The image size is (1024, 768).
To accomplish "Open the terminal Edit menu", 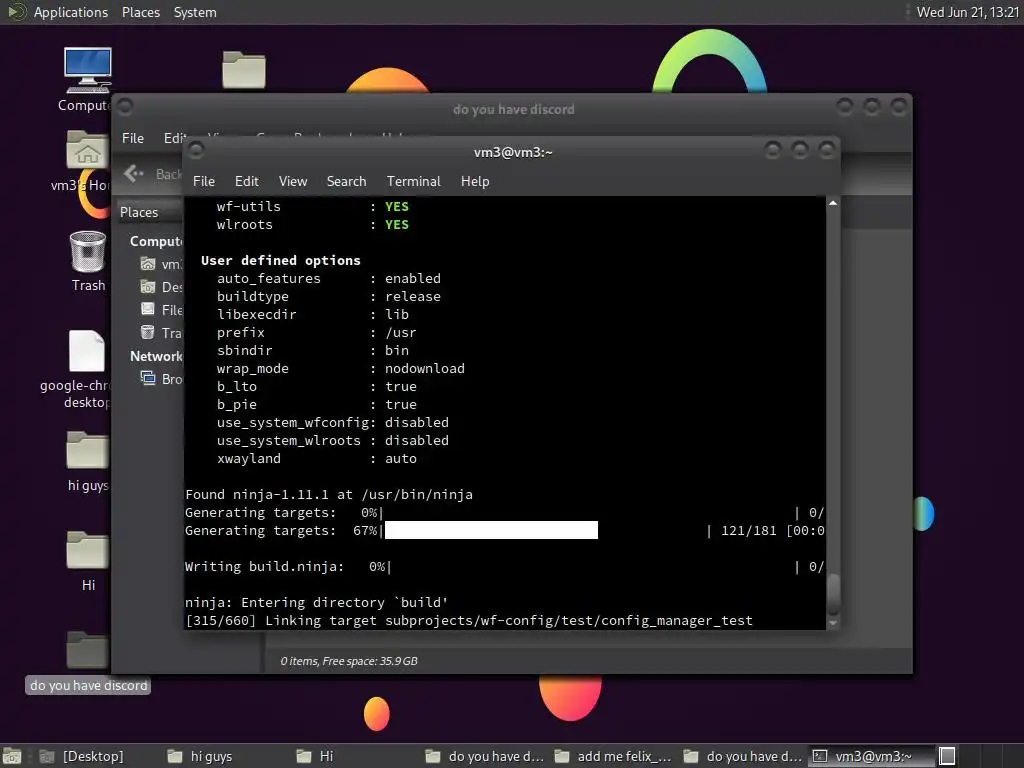I will tap(246, 181).
